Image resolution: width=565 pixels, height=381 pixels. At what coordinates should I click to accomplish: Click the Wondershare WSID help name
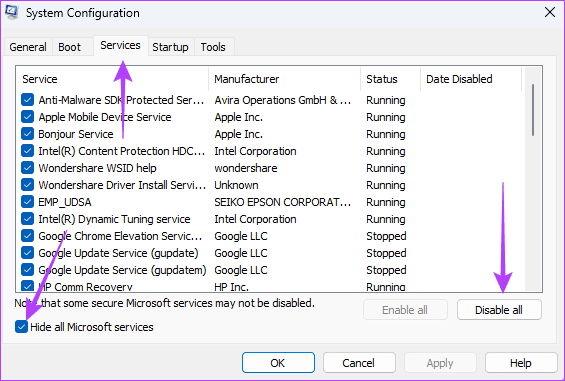(97, 168)
